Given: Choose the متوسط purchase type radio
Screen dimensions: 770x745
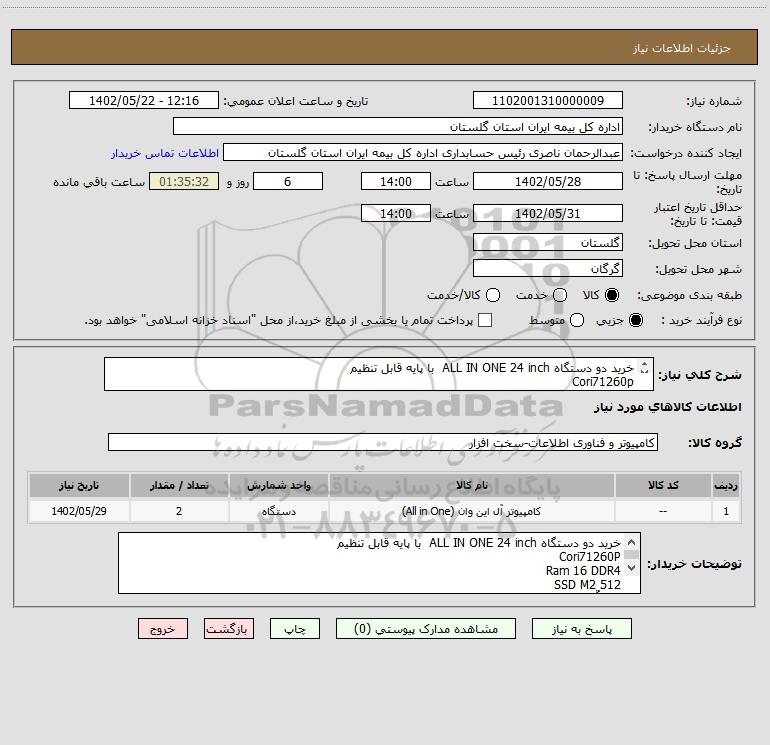Looking at the screenshot, I should click(577, 320).
